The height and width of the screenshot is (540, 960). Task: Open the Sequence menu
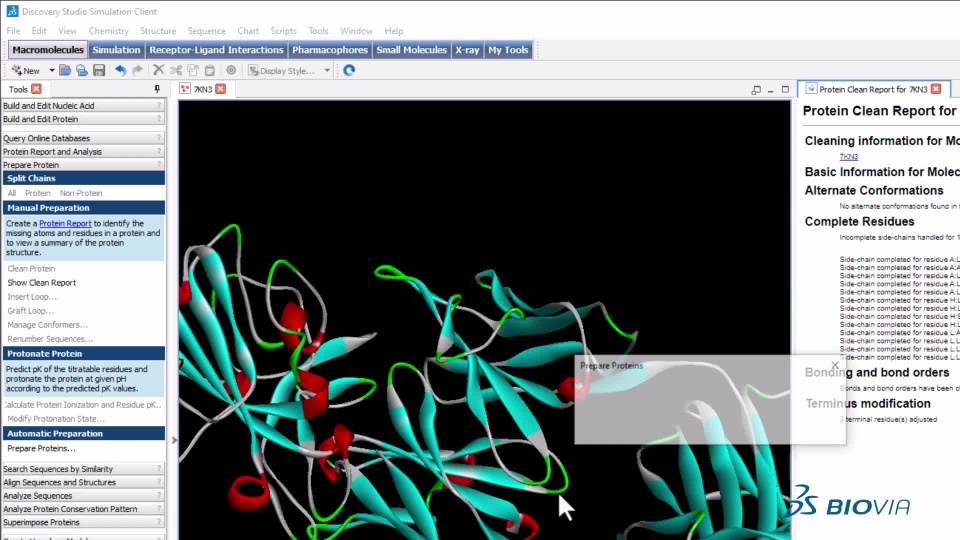[x=206, y=31]
